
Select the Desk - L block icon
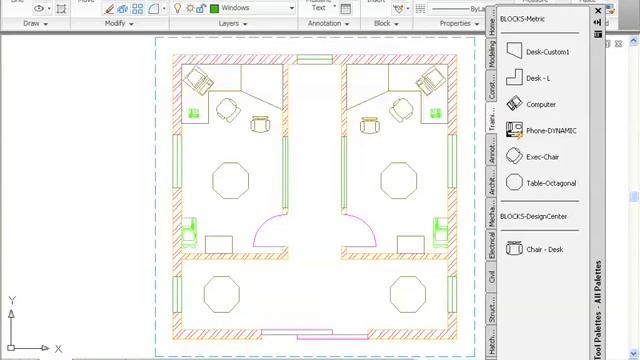514,77
